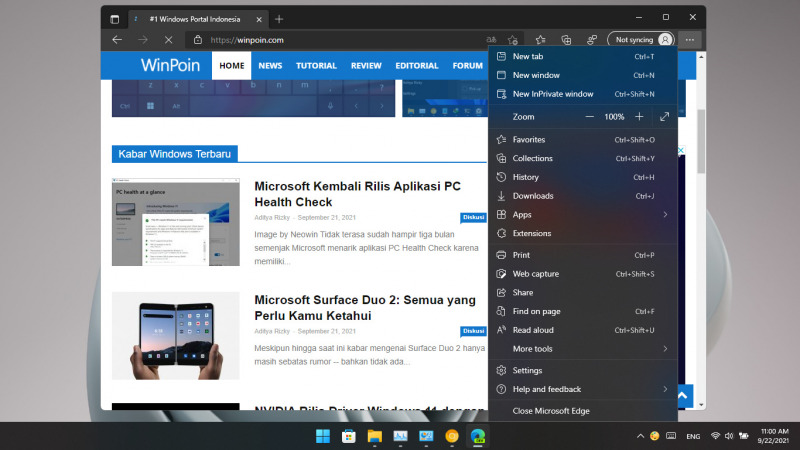This screenshot has height=450, width=800.
Task: Expand the Apps submenu
Action: click(583, 215)
